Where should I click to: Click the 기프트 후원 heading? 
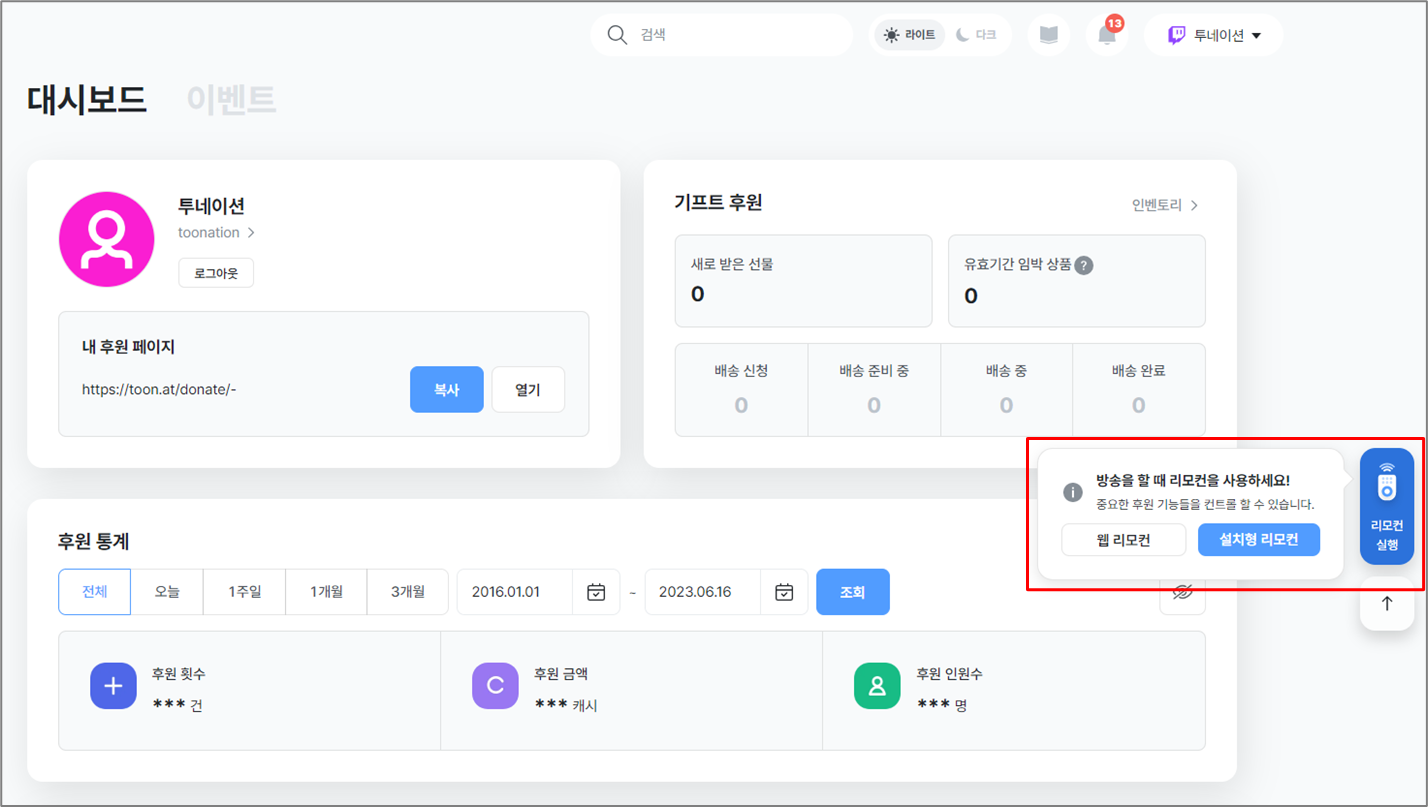click(719, 203)
